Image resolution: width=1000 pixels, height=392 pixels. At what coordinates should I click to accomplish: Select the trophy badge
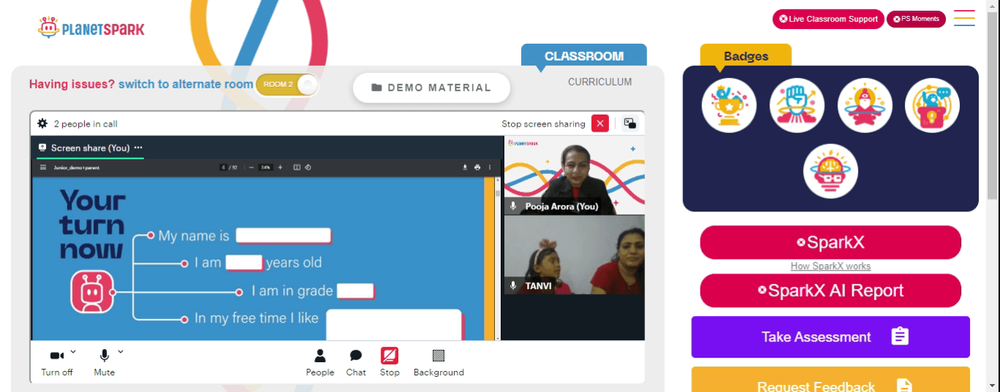729,106
